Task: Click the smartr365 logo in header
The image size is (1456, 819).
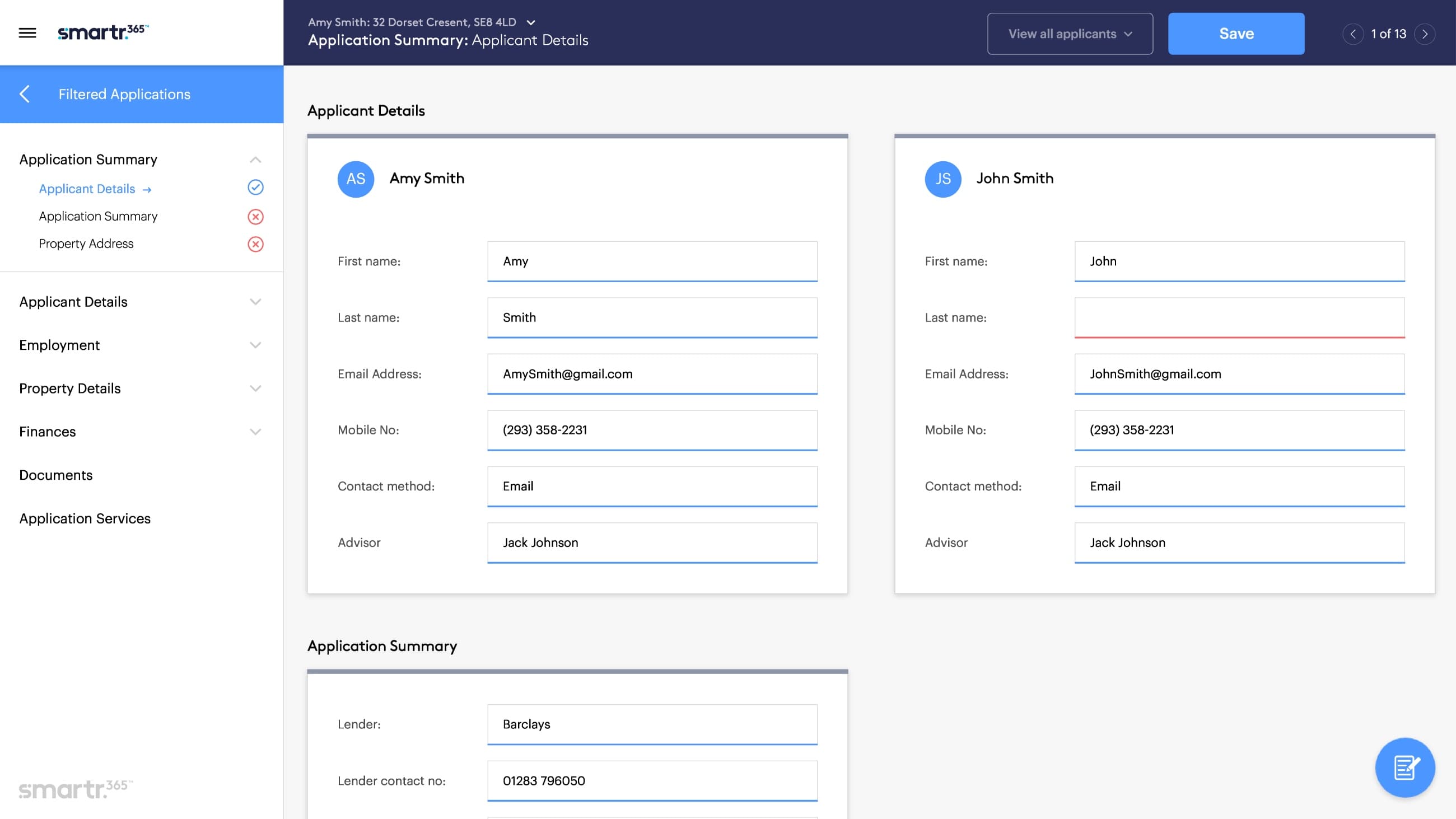Action: pos(104,32)
